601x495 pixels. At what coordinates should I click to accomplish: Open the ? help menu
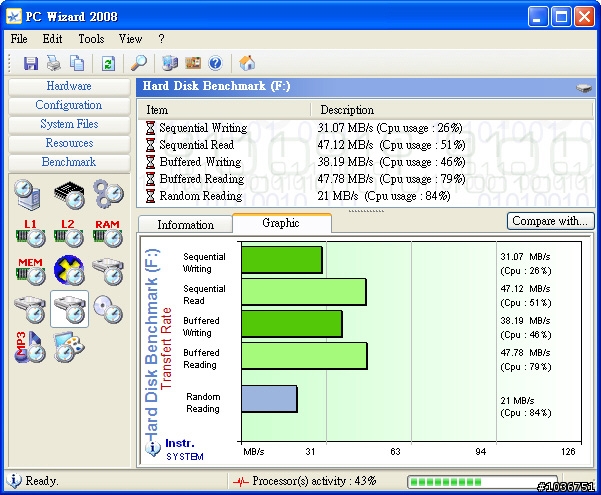tap(161, 39)
